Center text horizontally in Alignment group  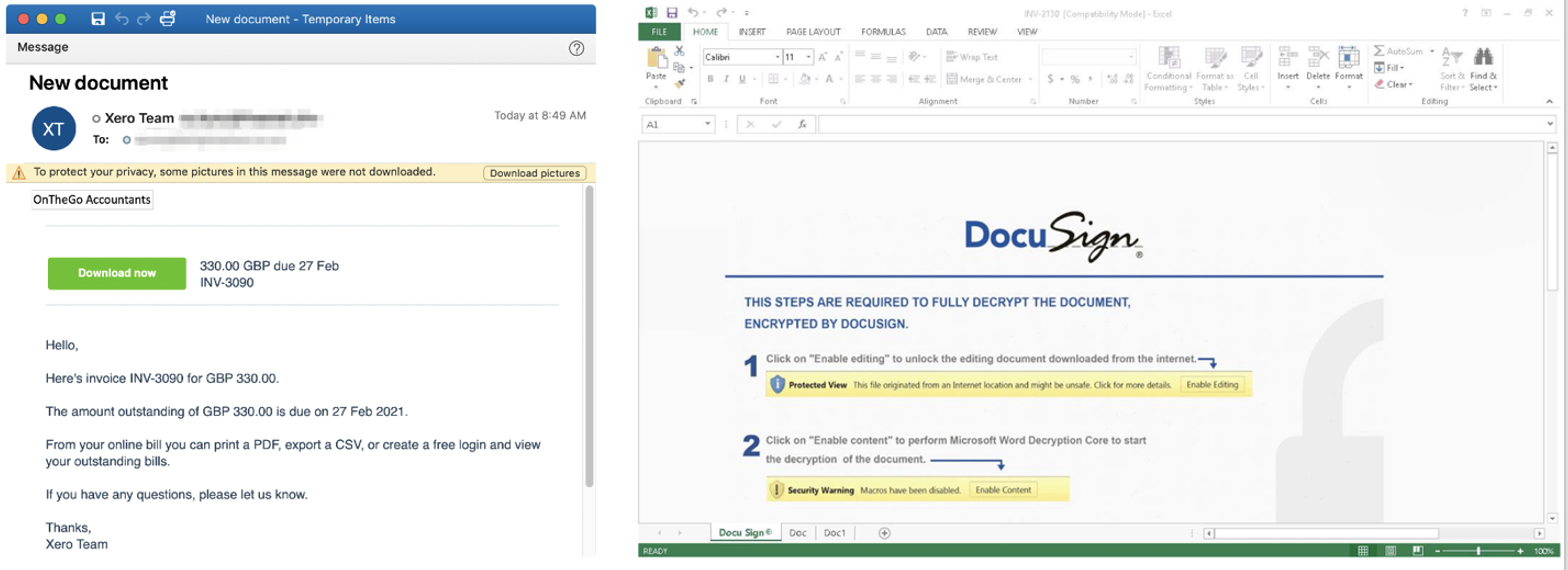[x=876, y=79]
